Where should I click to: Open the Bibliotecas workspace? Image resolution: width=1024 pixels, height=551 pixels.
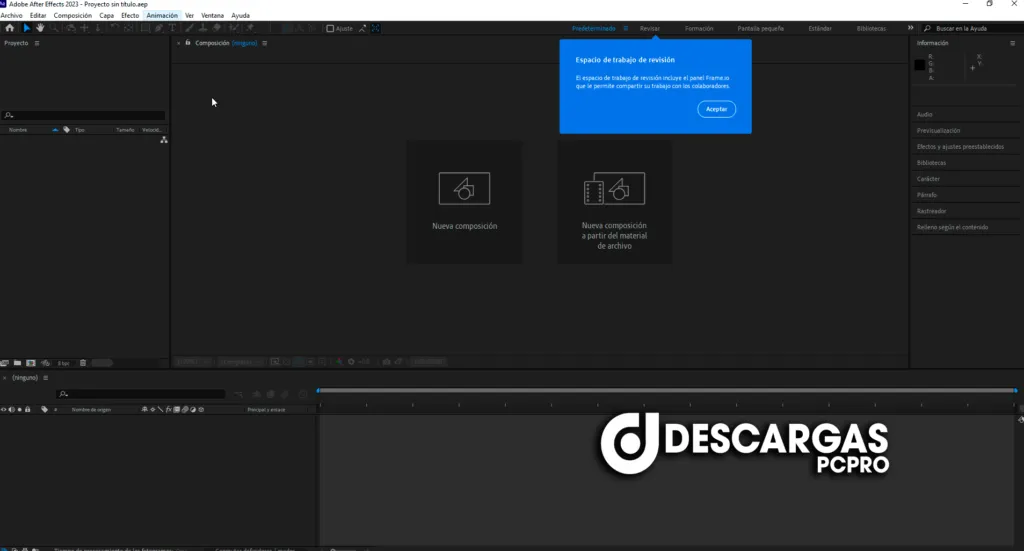[x=870, y=29]
